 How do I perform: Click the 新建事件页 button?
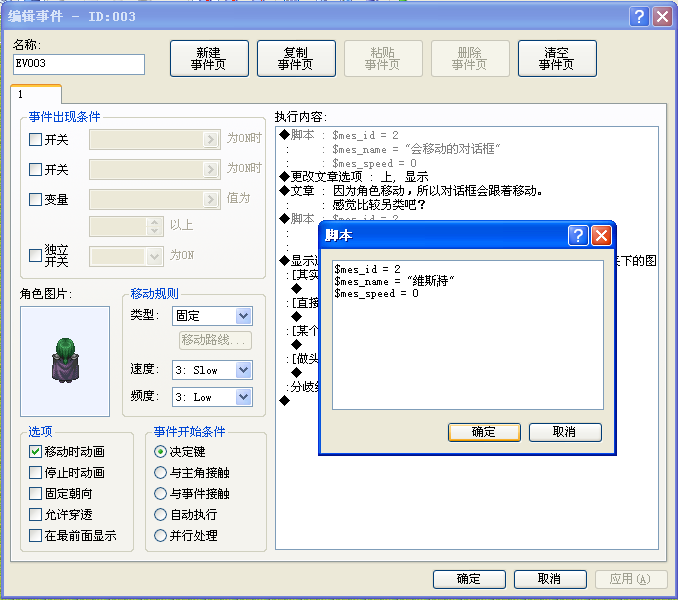click(x=209, y=59)
